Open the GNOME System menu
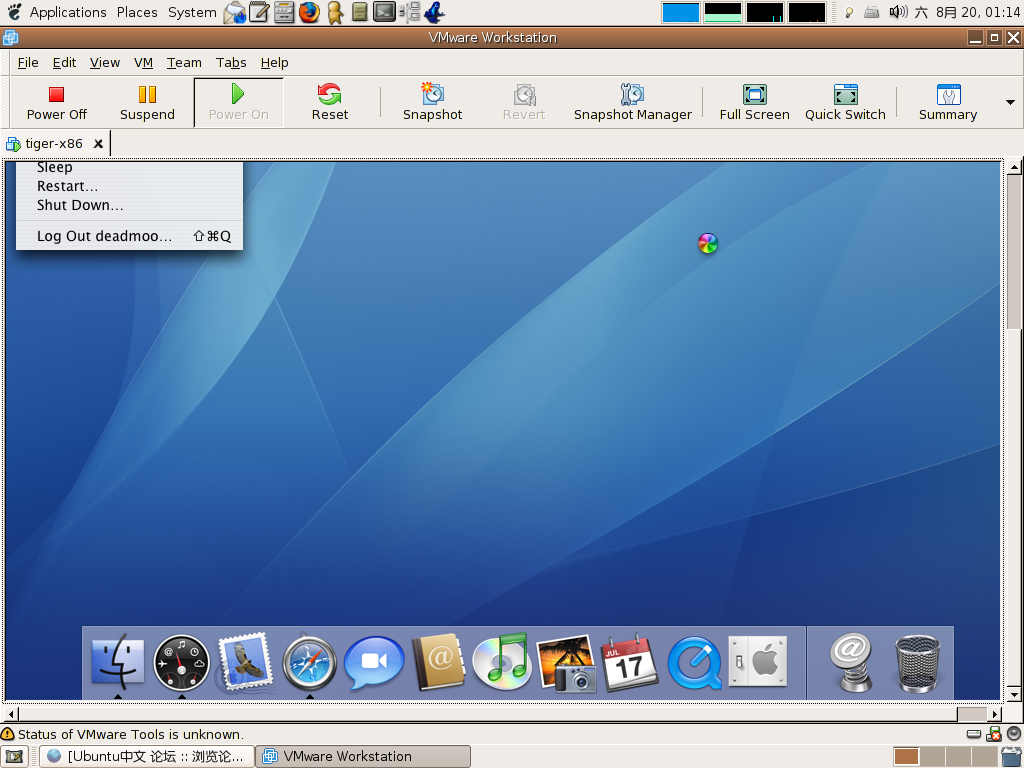 (192, 12)
